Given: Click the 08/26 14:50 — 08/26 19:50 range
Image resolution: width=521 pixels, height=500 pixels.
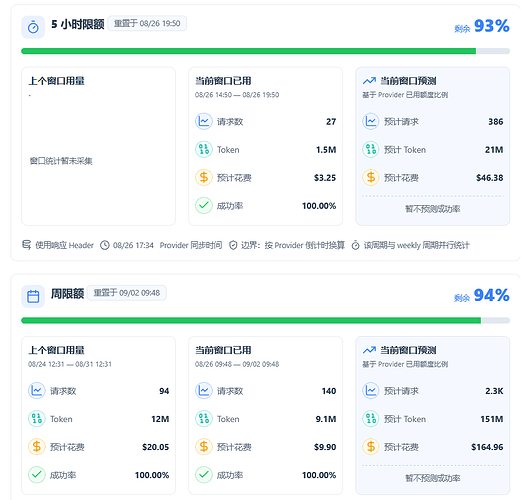Looking at the screenshot, I should tap(237, 95).
